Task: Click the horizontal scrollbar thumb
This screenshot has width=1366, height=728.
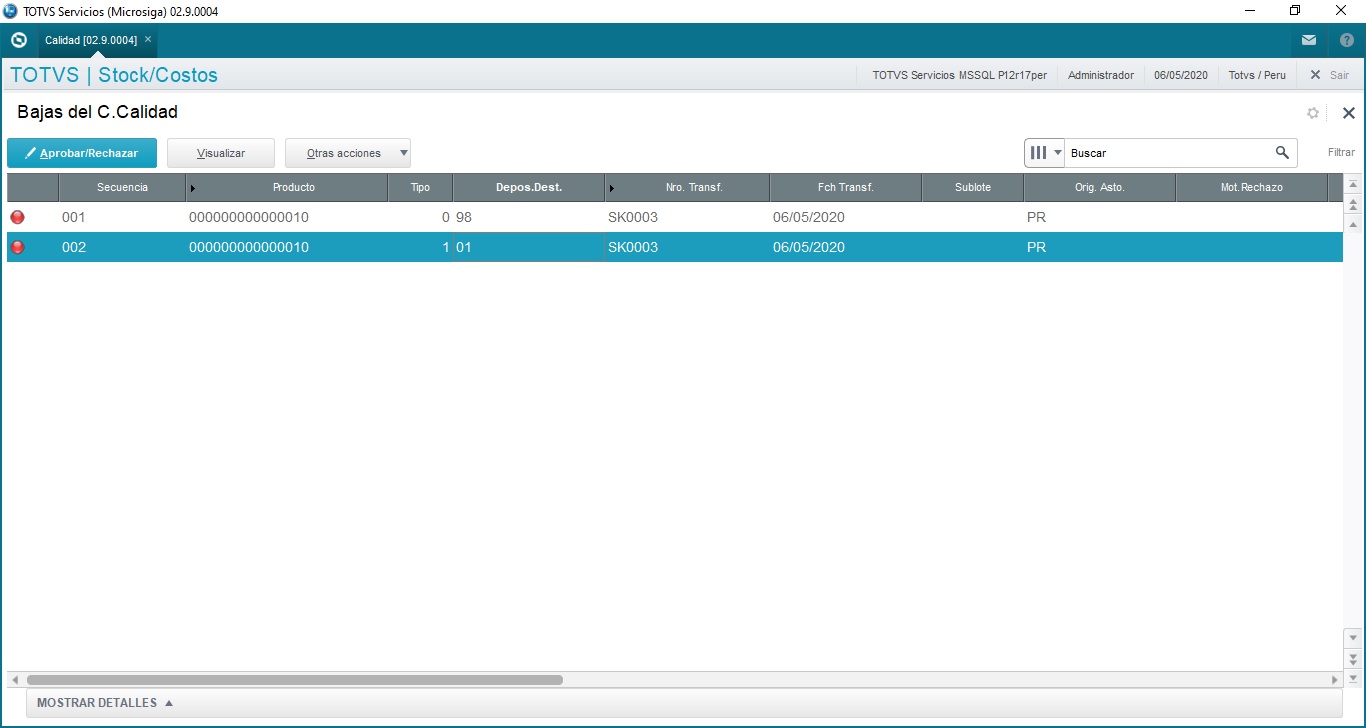Action: 295,680
